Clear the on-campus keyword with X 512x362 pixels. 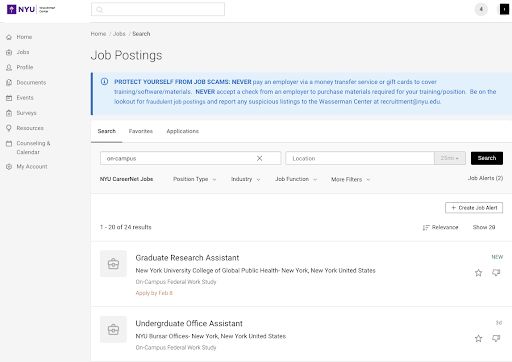[x=259, y=158]
